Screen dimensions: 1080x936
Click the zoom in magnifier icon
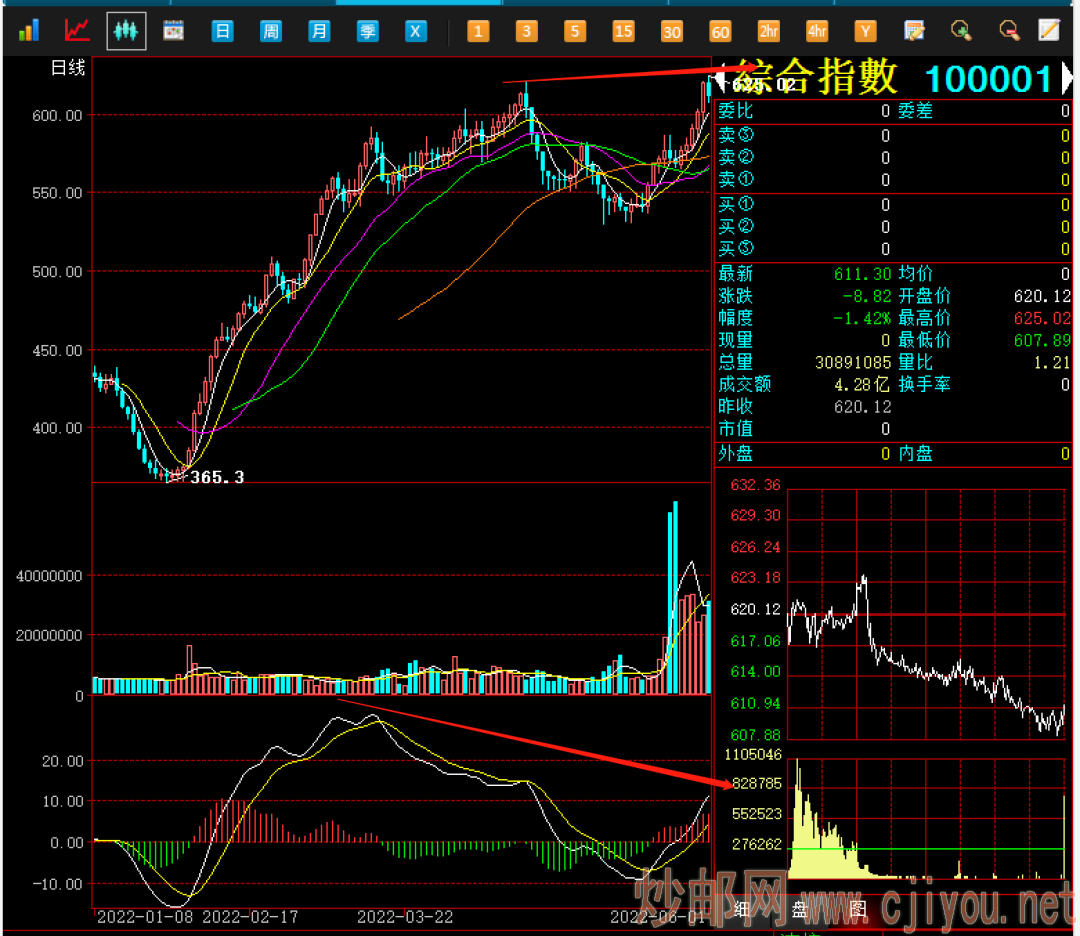pyautogui.click(x=961, y=31)
